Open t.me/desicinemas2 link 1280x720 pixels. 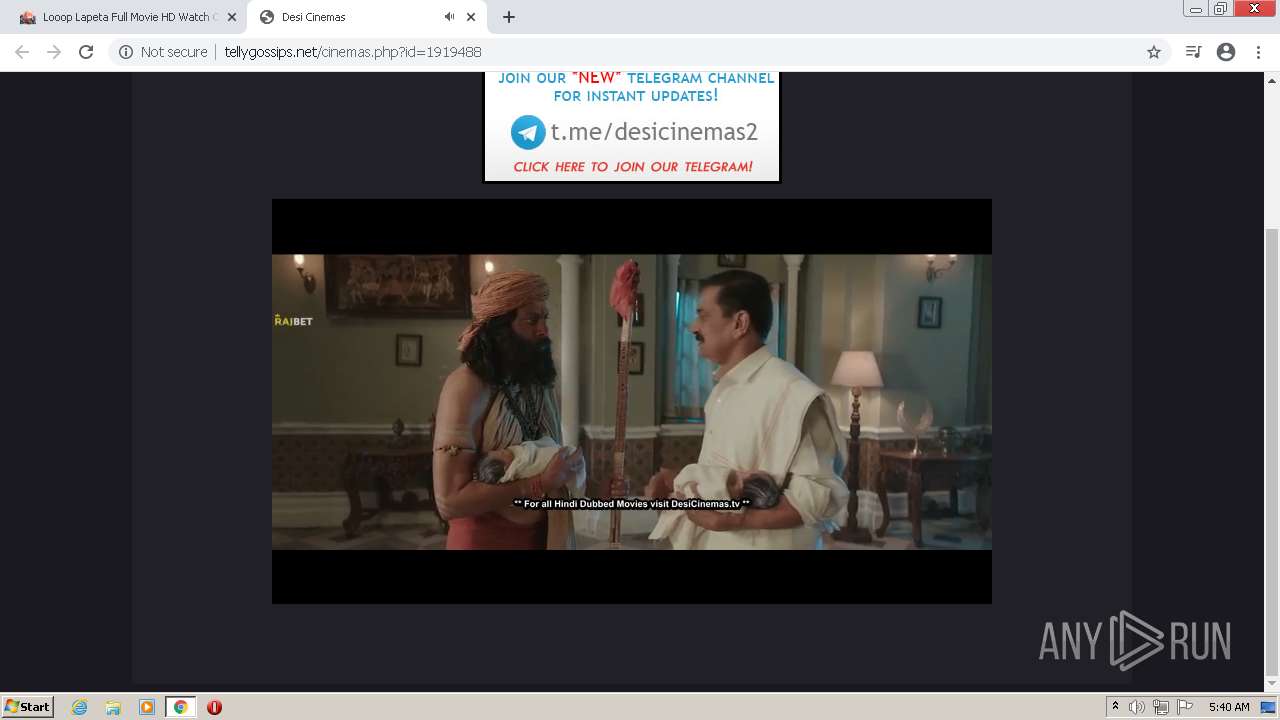(x=654, y=132)
